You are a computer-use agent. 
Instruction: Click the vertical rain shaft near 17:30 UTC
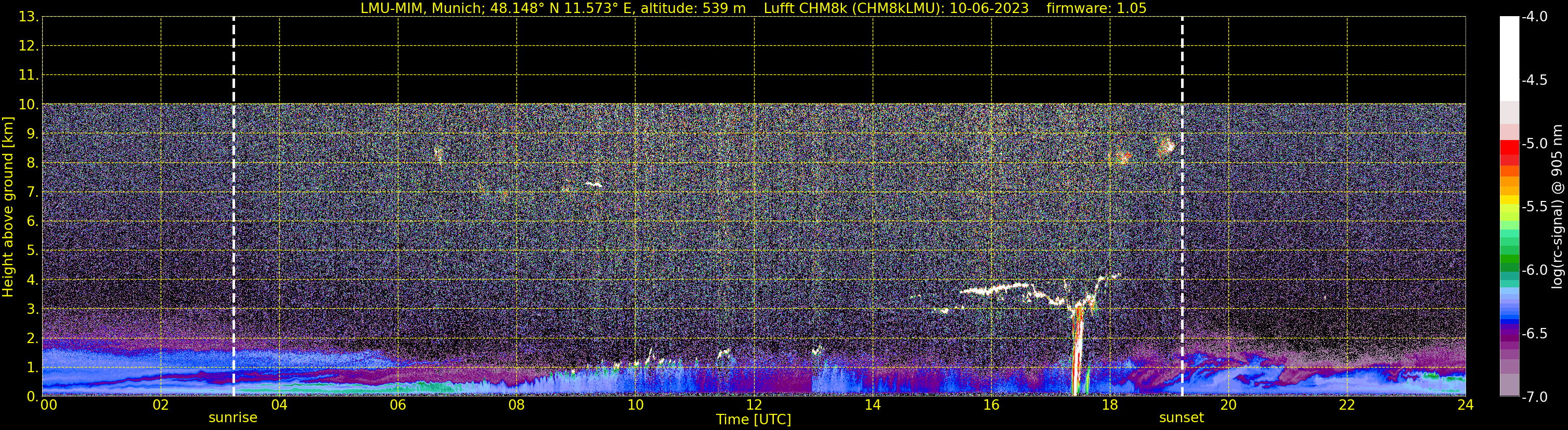pyautogui.click(x=1078, y=350)
